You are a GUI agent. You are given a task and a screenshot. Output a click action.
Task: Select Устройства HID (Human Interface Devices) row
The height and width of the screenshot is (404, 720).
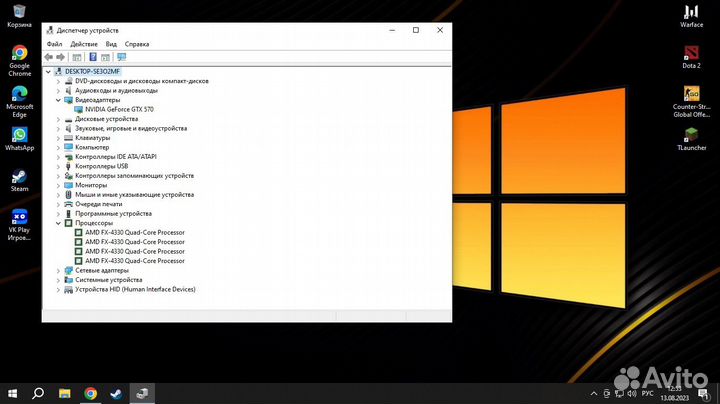135,289
